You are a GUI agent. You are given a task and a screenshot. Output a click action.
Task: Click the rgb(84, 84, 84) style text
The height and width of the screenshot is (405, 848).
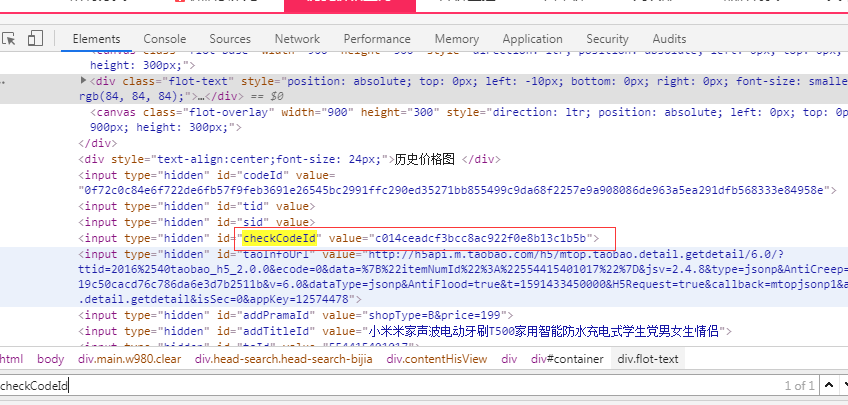[x=131, y=96]
